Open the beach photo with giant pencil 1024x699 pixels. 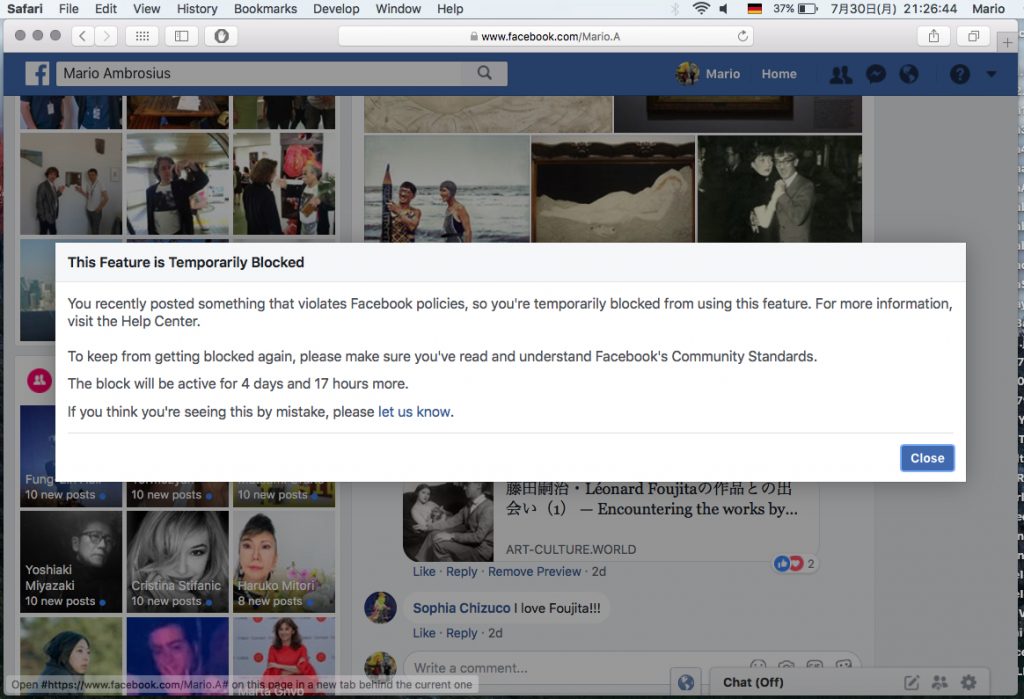click(447, 189)
